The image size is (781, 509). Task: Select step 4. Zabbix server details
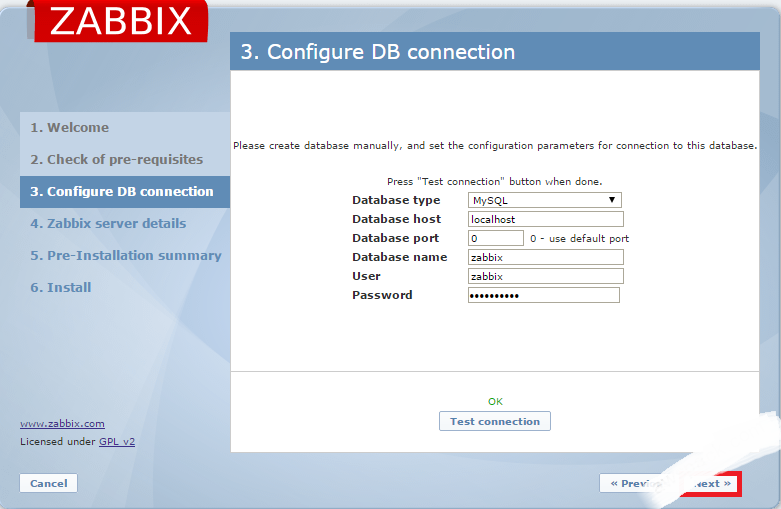click(x=125, y=224)
